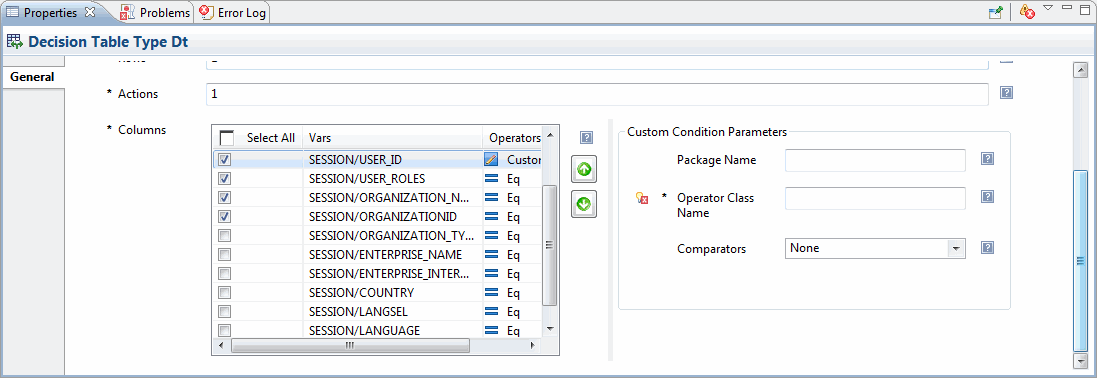Open help icon beside Comparators dropdown
The image size is (1097, 378).
[987, 247]
